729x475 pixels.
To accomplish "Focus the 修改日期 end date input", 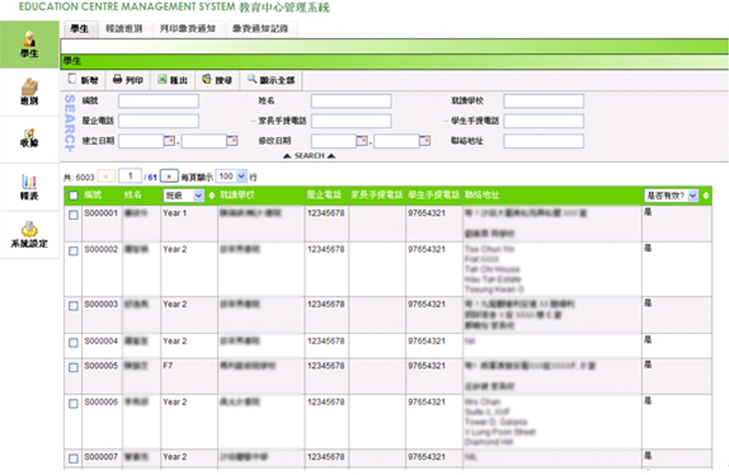I will pyautogui.click(x=396, y=141).
